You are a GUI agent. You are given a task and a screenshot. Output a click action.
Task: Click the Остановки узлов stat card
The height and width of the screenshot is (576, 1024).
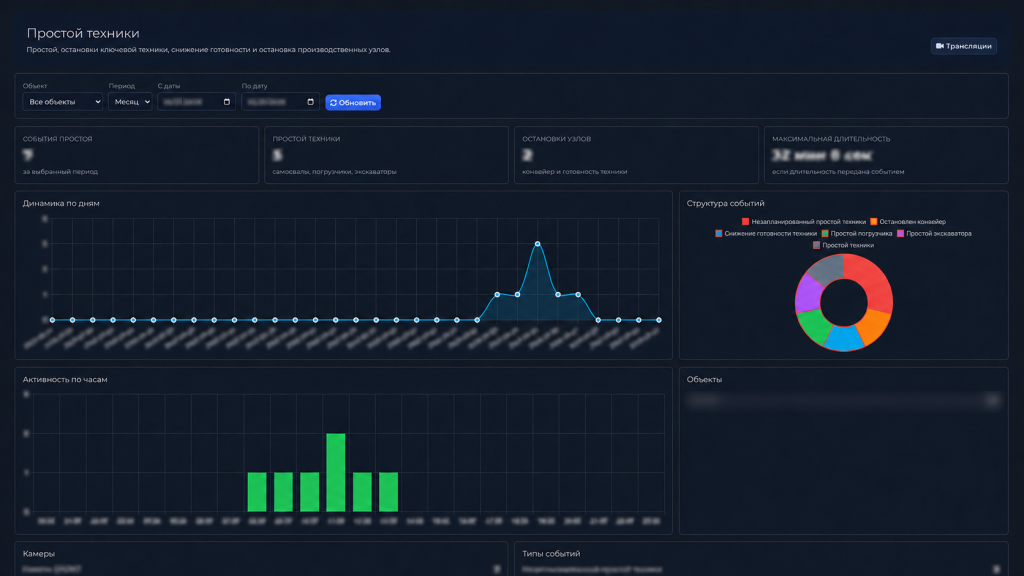[636, 155]
